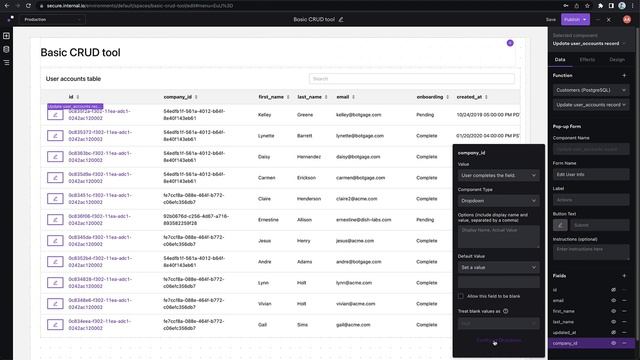
Task: Click the edit pencil button in Claire Henderson's row
Action: (55, 199)
